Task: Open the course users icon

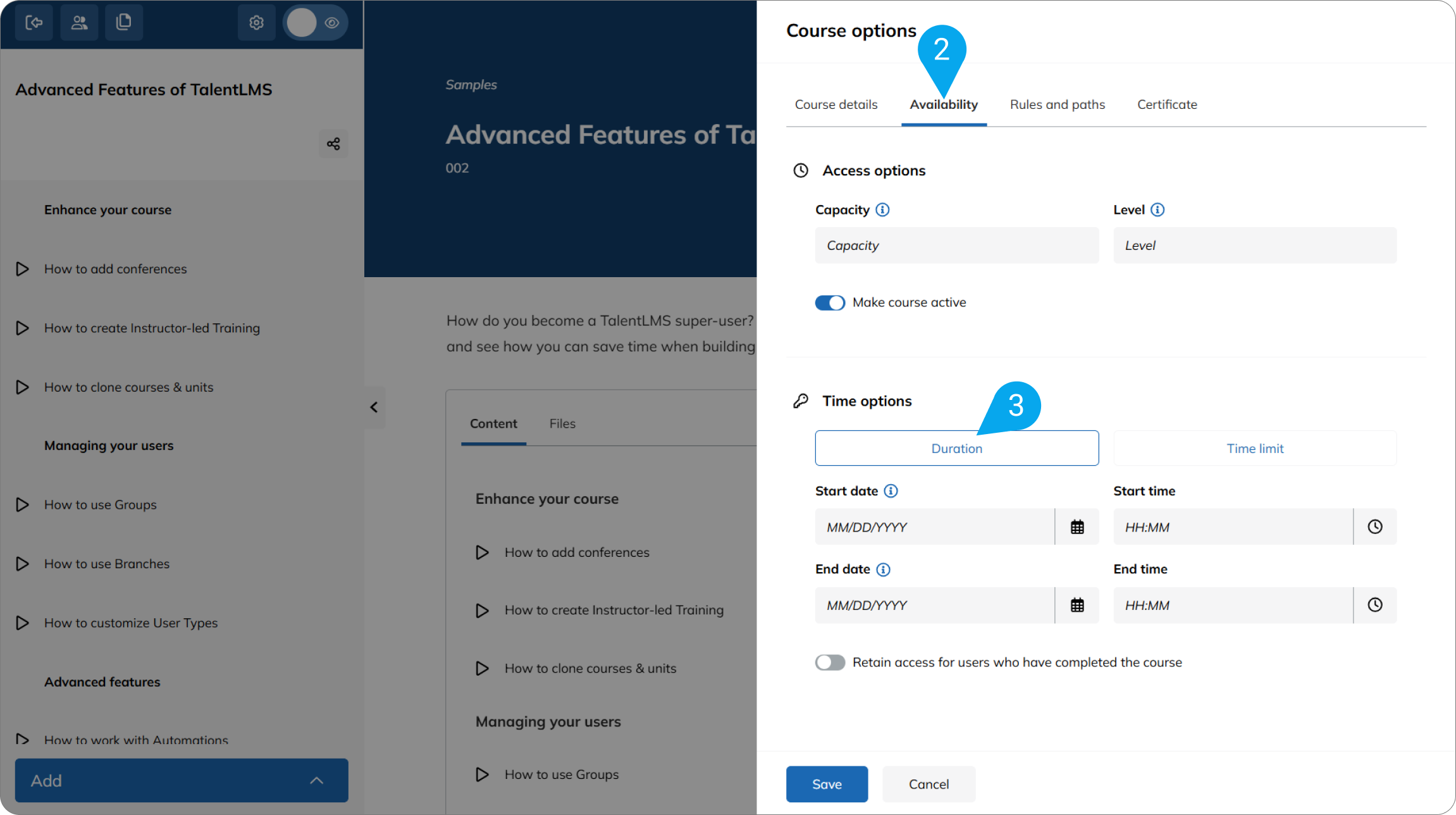Action: (x=79, y=23)
